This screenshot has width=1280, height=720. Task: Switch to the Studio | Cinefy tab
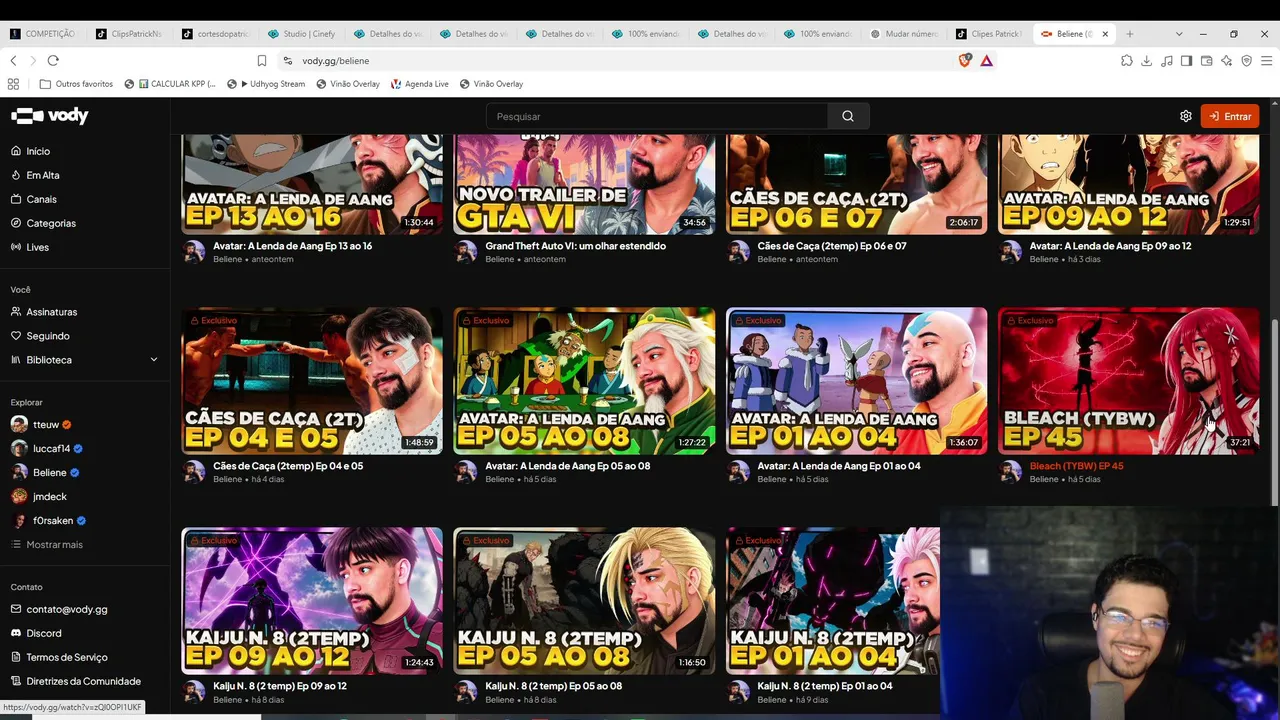[301, 34]
